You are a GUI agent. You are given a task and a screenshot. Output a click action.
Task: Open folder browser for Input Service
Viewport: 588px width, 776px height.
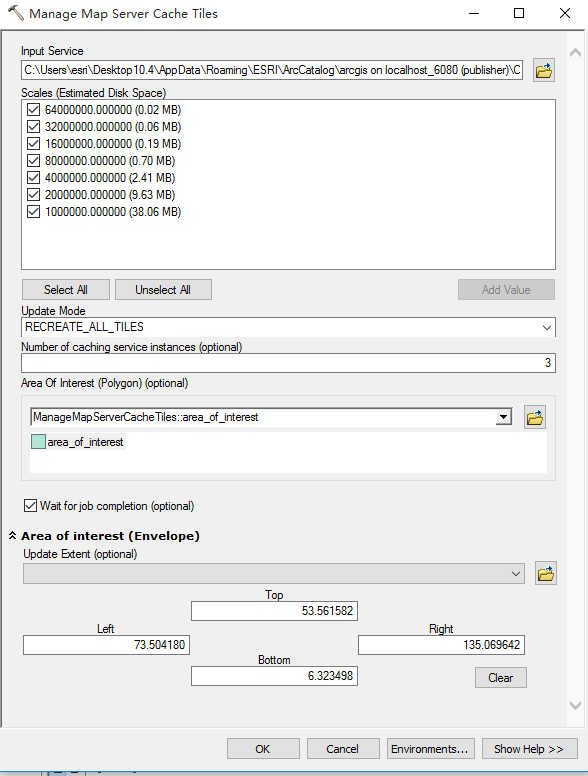(x=543, y=70)
